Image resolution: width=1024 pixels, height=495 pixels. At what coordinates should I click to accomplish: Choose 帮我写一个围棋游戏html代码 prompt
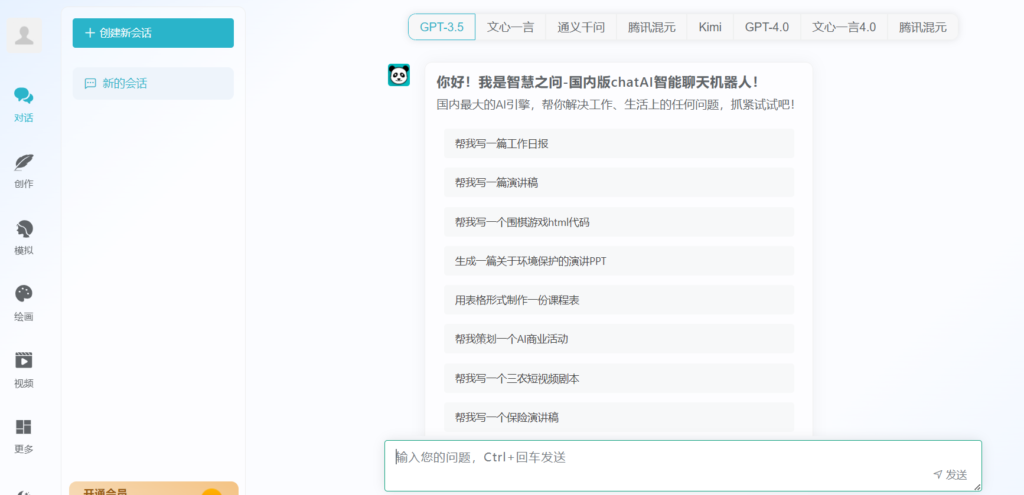point(619,222)
